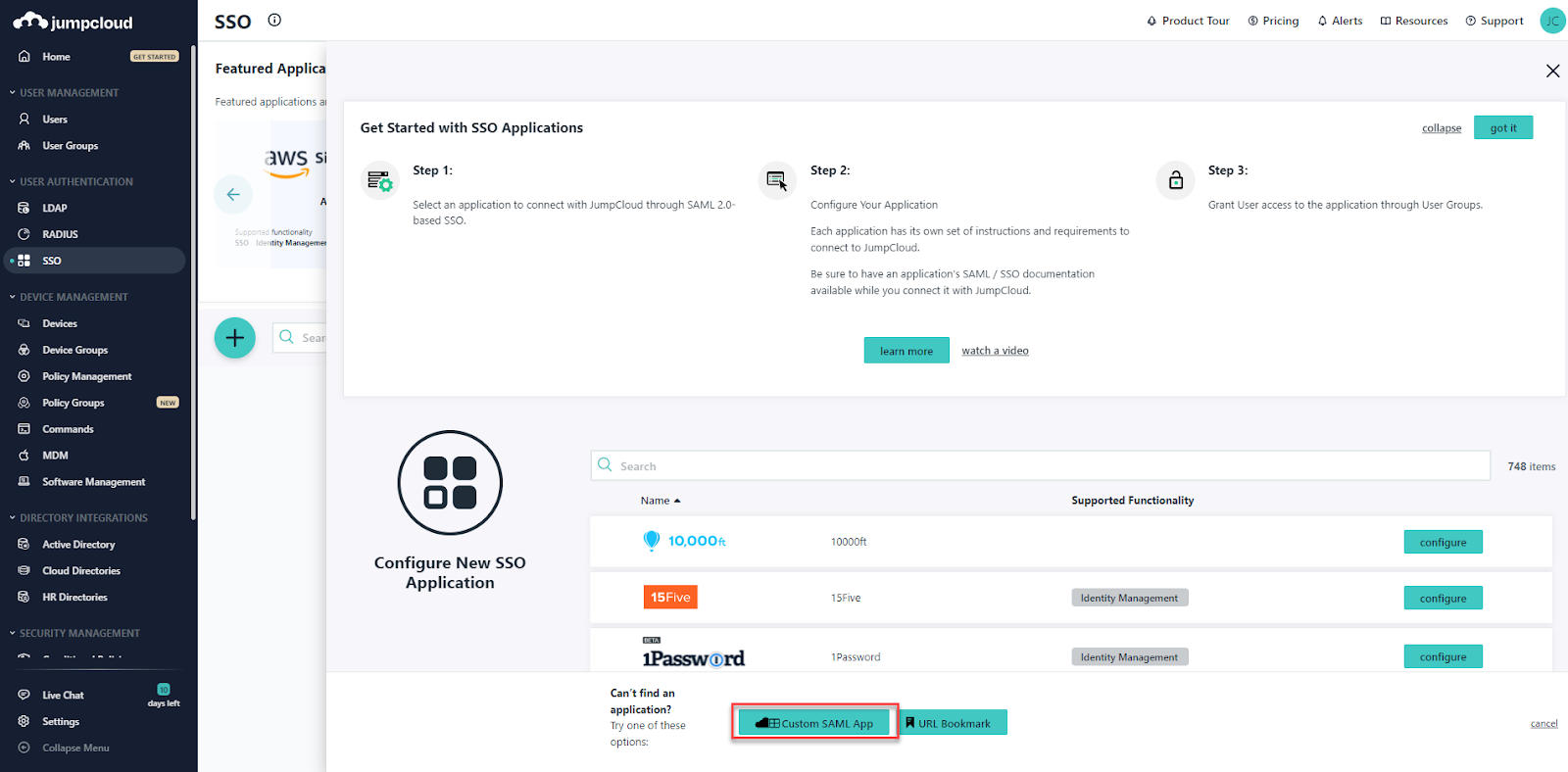
Task: Collapse the Device Management section
Action: tap(69, 297)
